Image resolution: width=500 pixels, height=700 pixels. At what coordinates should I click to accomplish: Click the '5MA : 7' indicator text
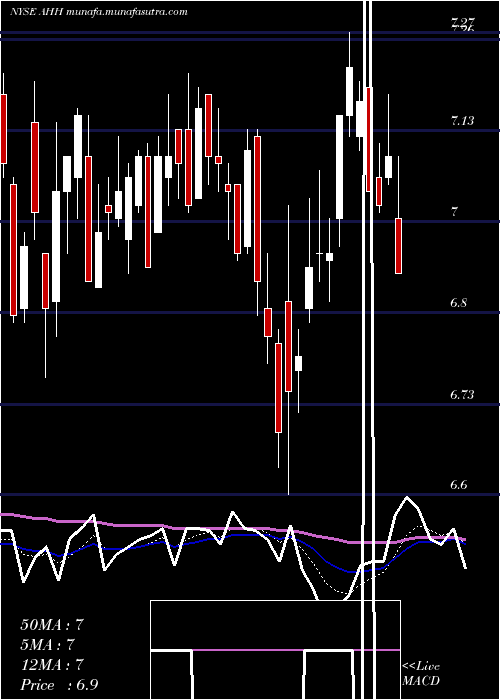click(47, 644)
